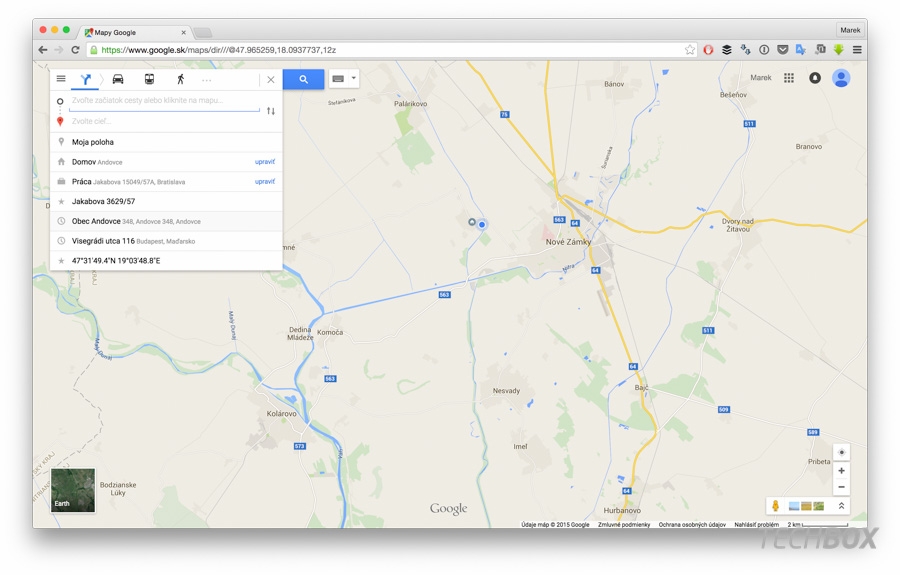
Task: Open the Google Translate extension
Action: (x=801, y=50)
